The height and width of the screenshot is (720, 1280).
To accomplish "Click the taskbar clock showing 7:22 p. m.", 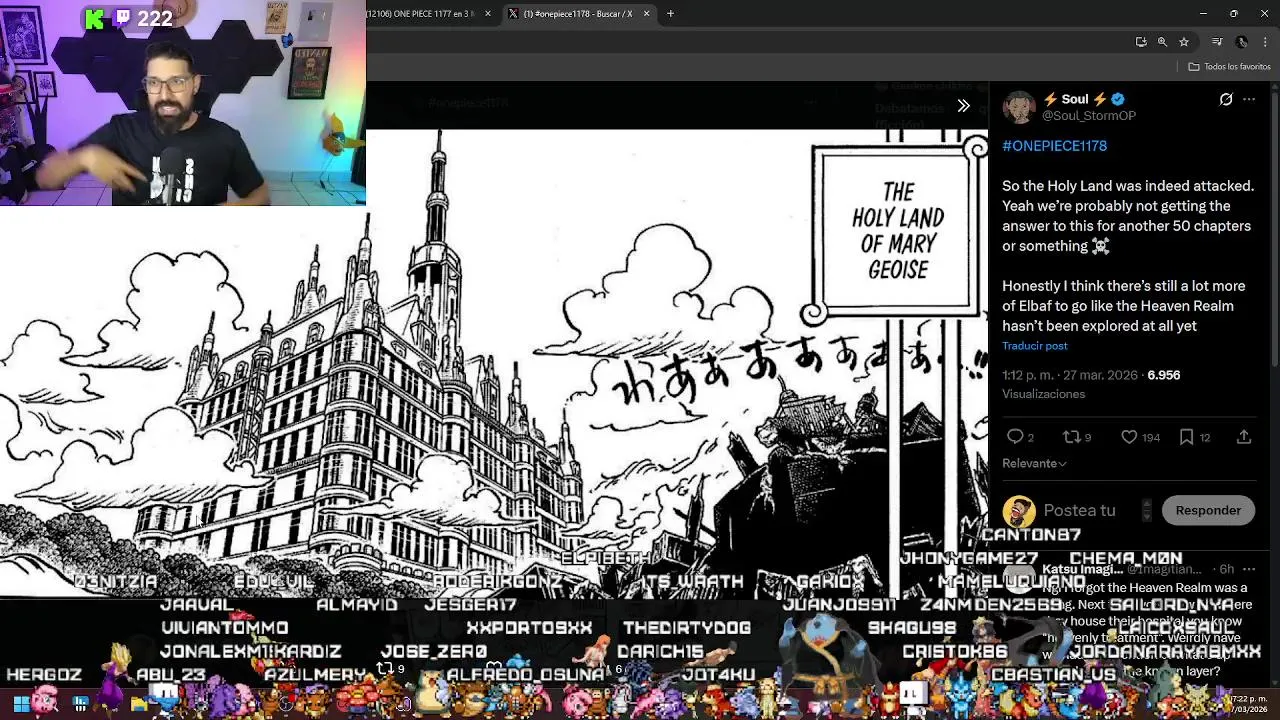I will [1249, 704].
